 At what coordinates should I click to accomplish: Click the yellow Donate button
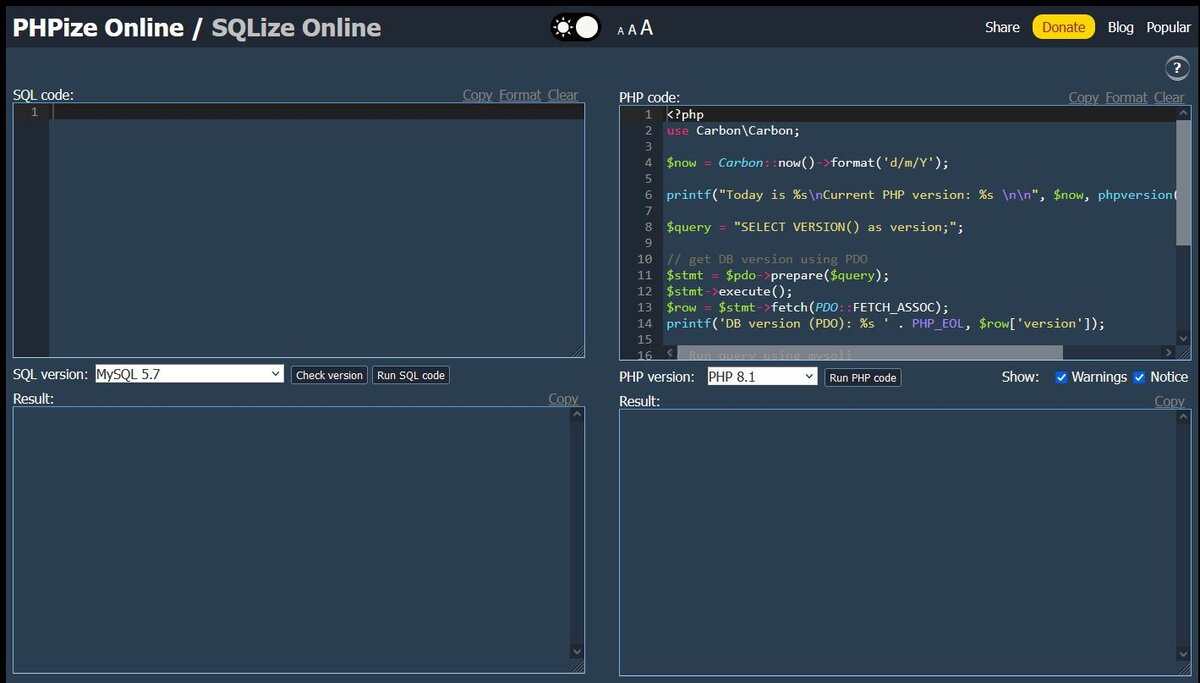(x=1064, y=28)
